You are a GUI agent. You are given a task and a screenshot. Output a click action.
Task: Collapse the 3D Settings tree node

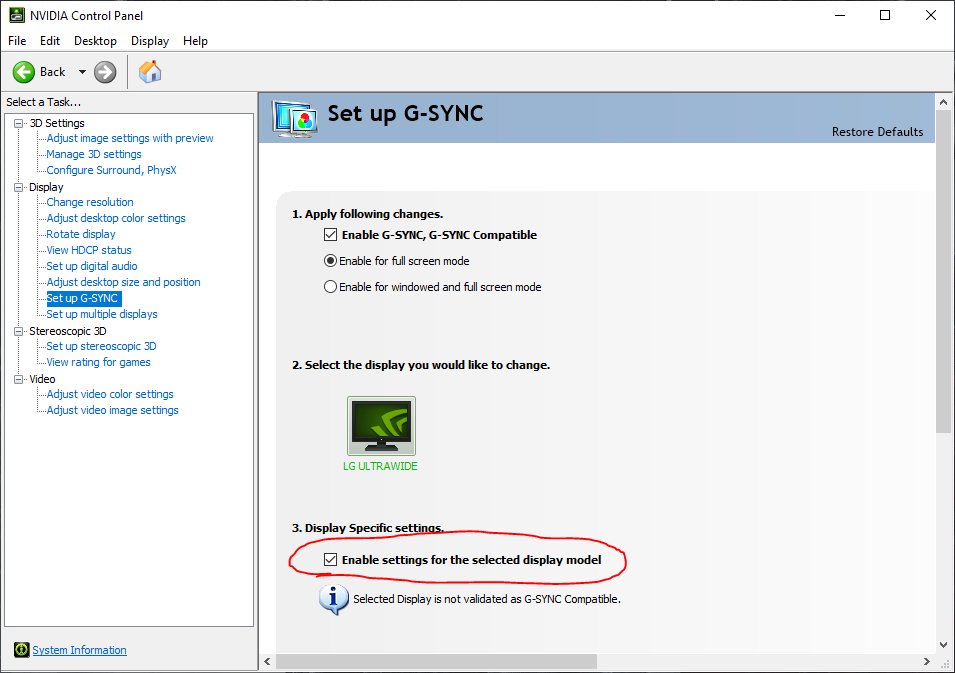(19, 123)
